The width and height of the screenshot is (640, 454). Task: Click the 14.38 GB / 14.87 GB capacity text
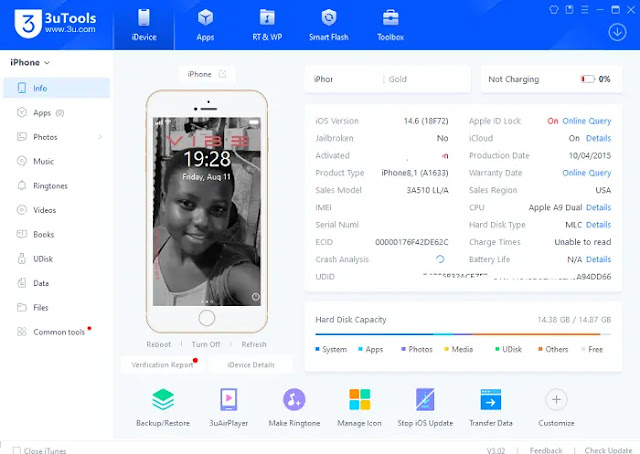[574, 320]
